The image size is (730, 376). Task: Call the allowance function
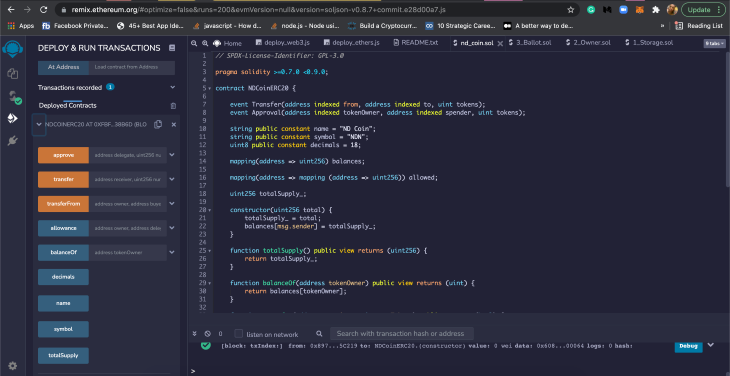point(63,228)
